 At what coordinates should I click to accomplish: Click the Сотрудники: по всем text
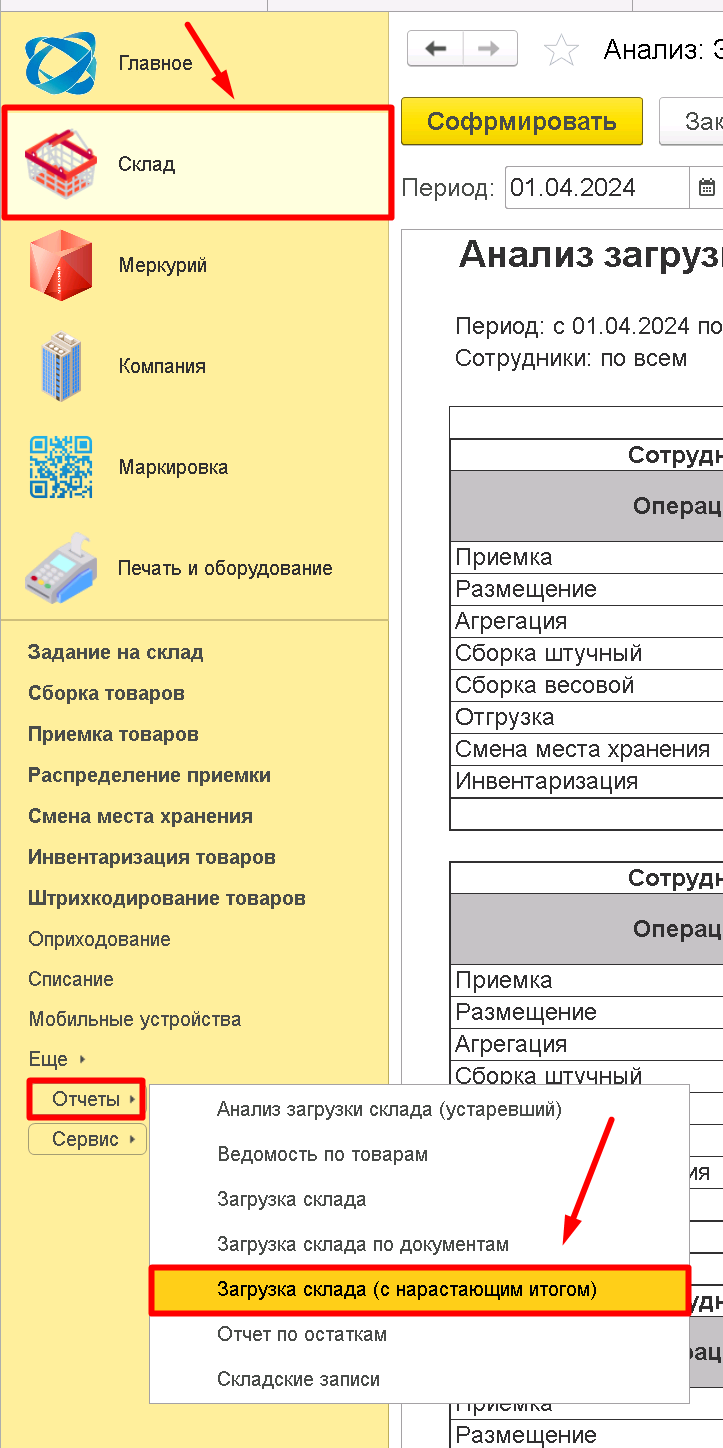(571, 358)
